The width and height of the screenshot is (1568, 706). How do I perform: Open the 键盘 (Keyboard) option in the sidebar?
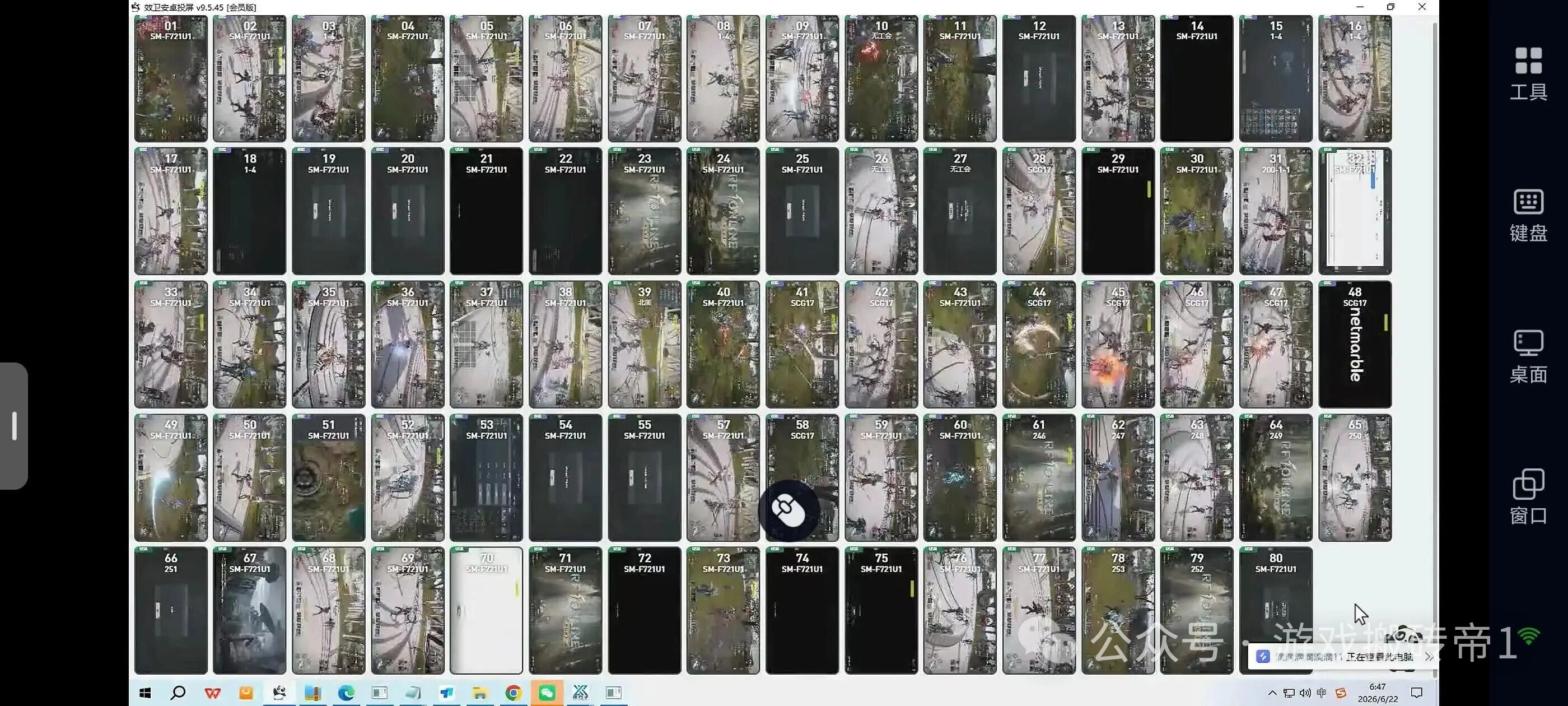coord(1528,215)
